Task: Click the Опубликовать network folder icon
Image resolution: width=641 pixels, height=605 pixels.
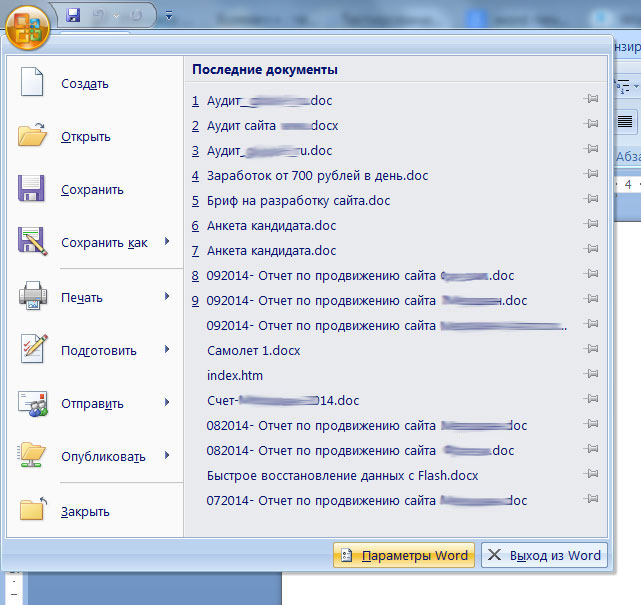Action: click(x=31, y=455)
